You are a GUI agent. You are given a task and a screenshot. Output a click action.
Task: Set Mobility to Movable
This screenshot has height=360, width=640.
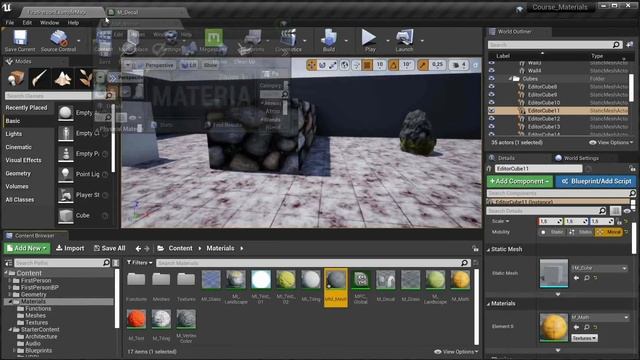(608, 232)
